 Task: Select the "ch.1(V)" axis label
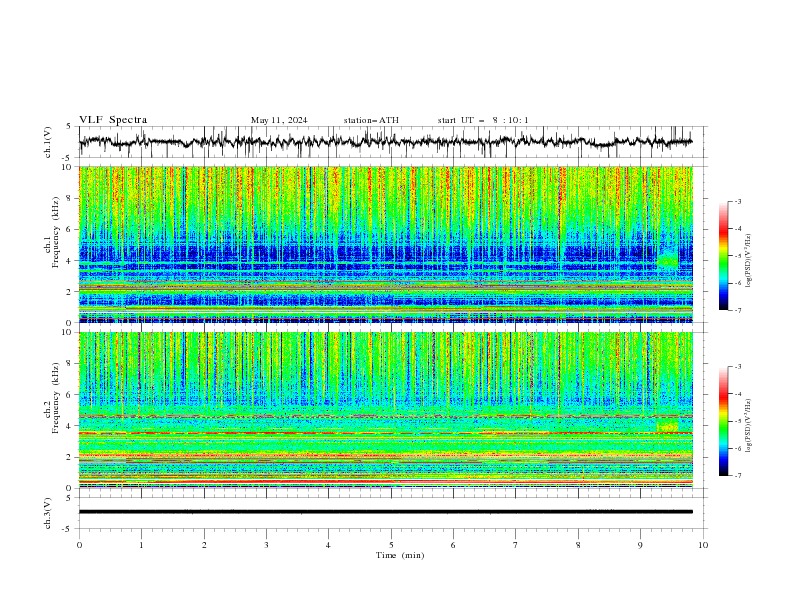[48, 142]
